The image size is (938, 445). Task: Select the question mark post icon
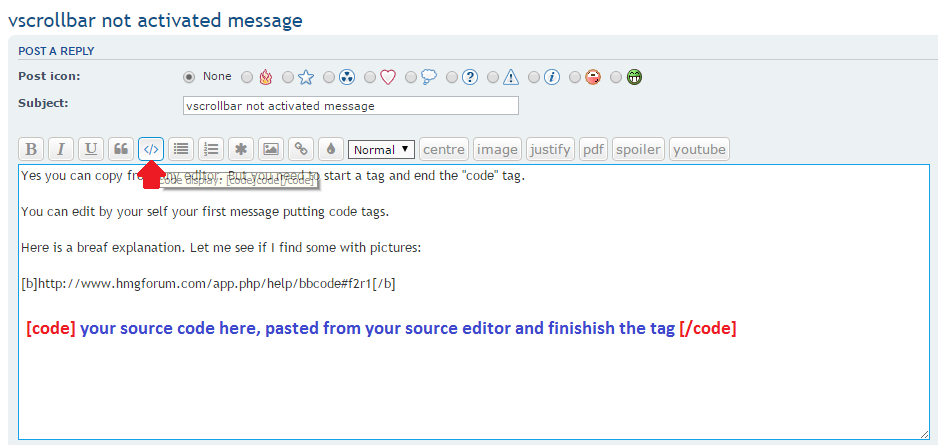(452, 77)
